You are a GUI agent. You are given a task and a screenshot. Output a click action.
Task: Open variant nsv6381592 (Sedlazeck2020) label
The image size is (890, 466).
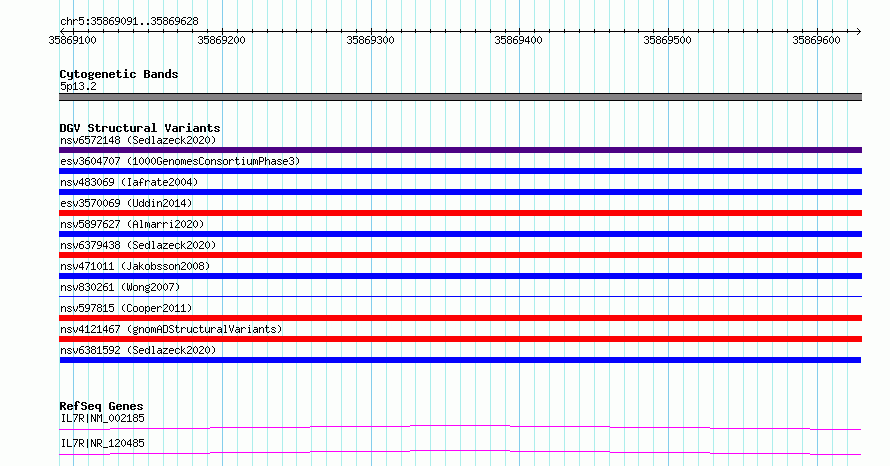pos(138,350)
